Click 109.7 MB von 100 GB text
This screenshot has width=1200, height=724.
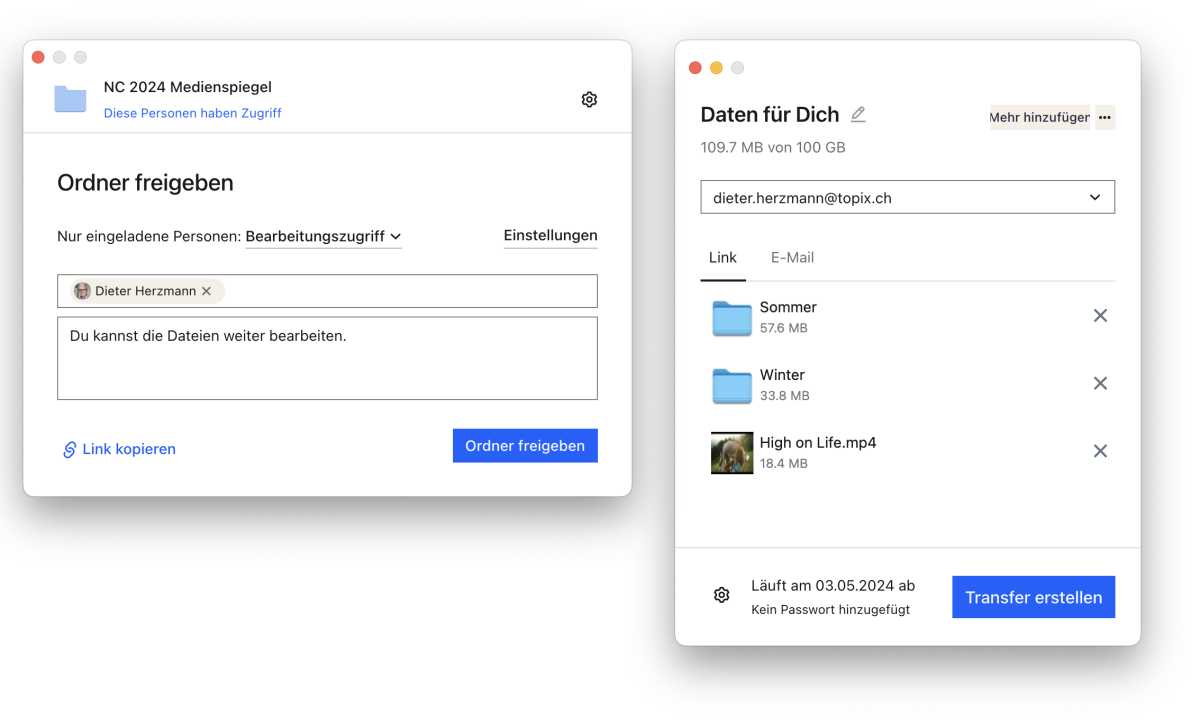pyautogui.click(x=773, y=147)
